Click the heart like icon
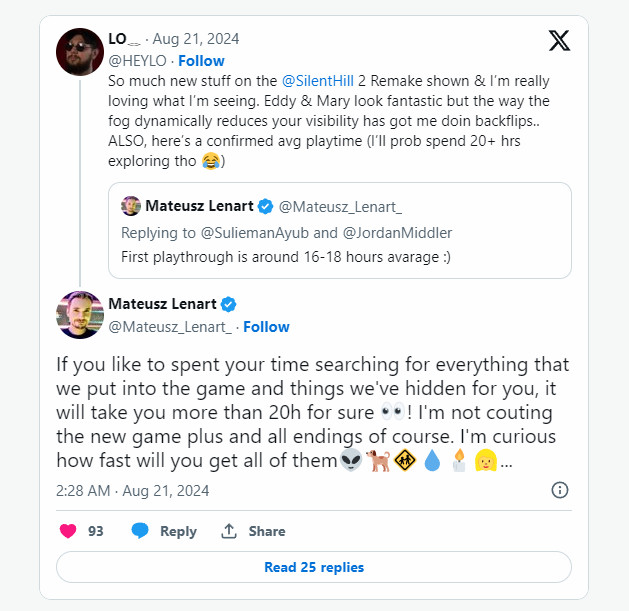Viewport: 629px width, 611px height. [x=68, y=531]
